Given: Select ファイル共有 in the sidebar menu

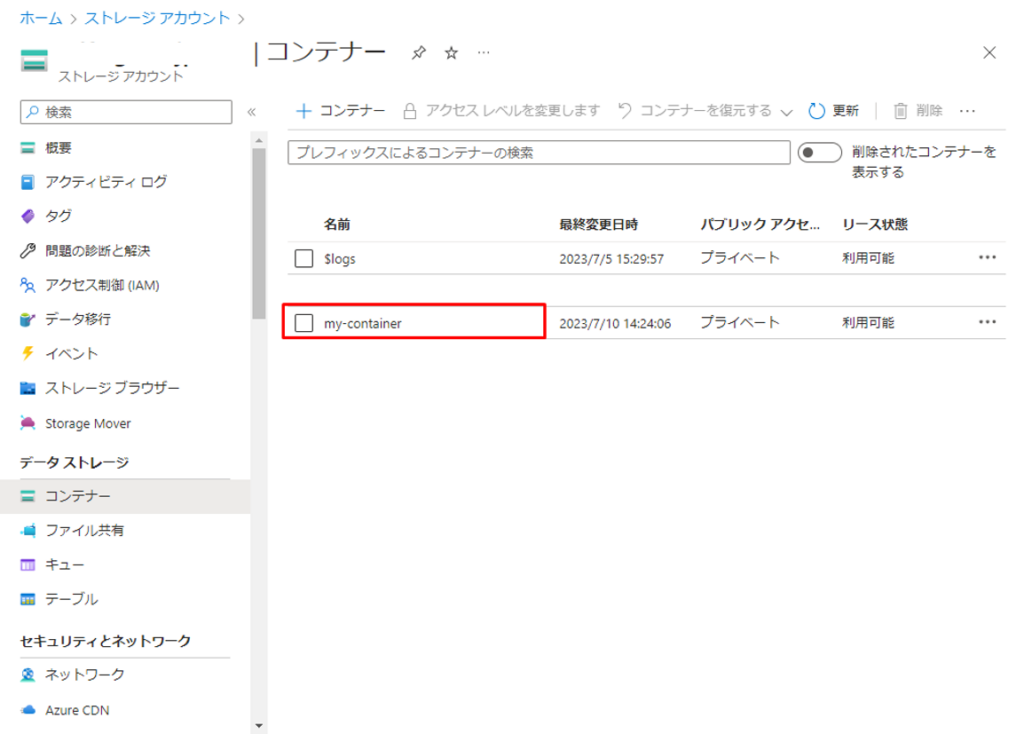Looking at the screenshot, I should [84, 530].
